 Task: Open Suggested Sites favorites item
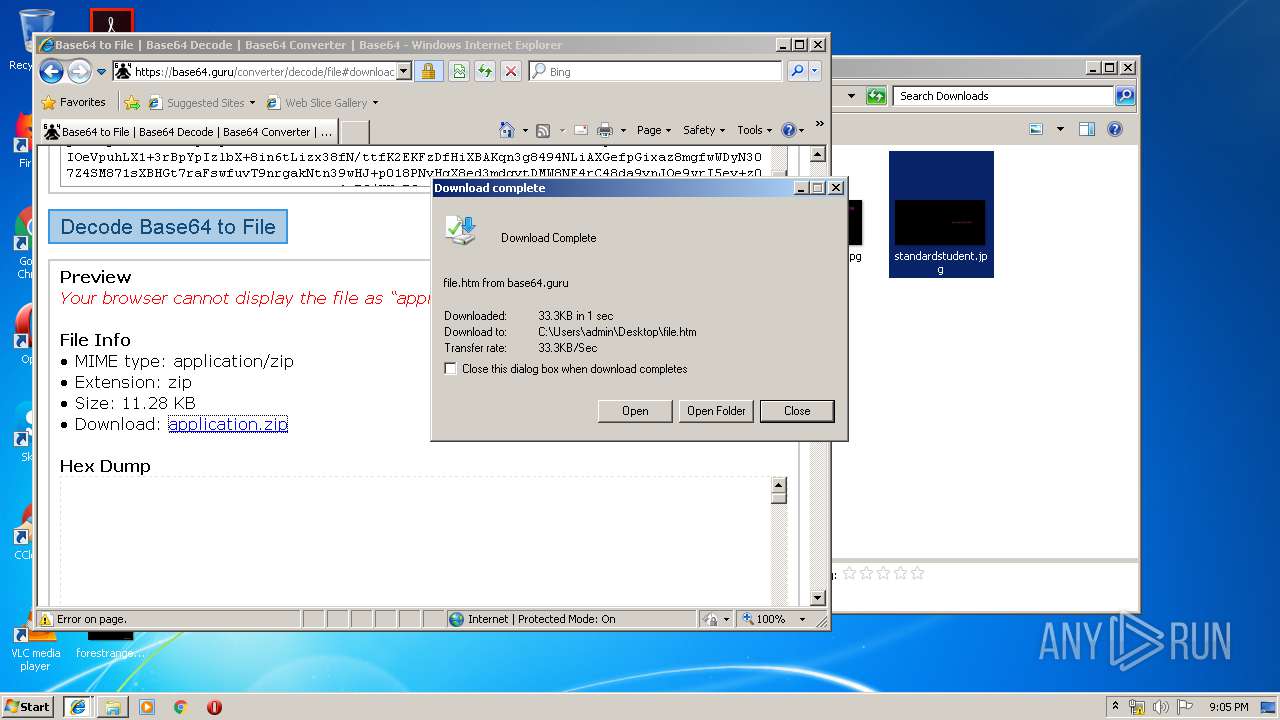[201, 102]
